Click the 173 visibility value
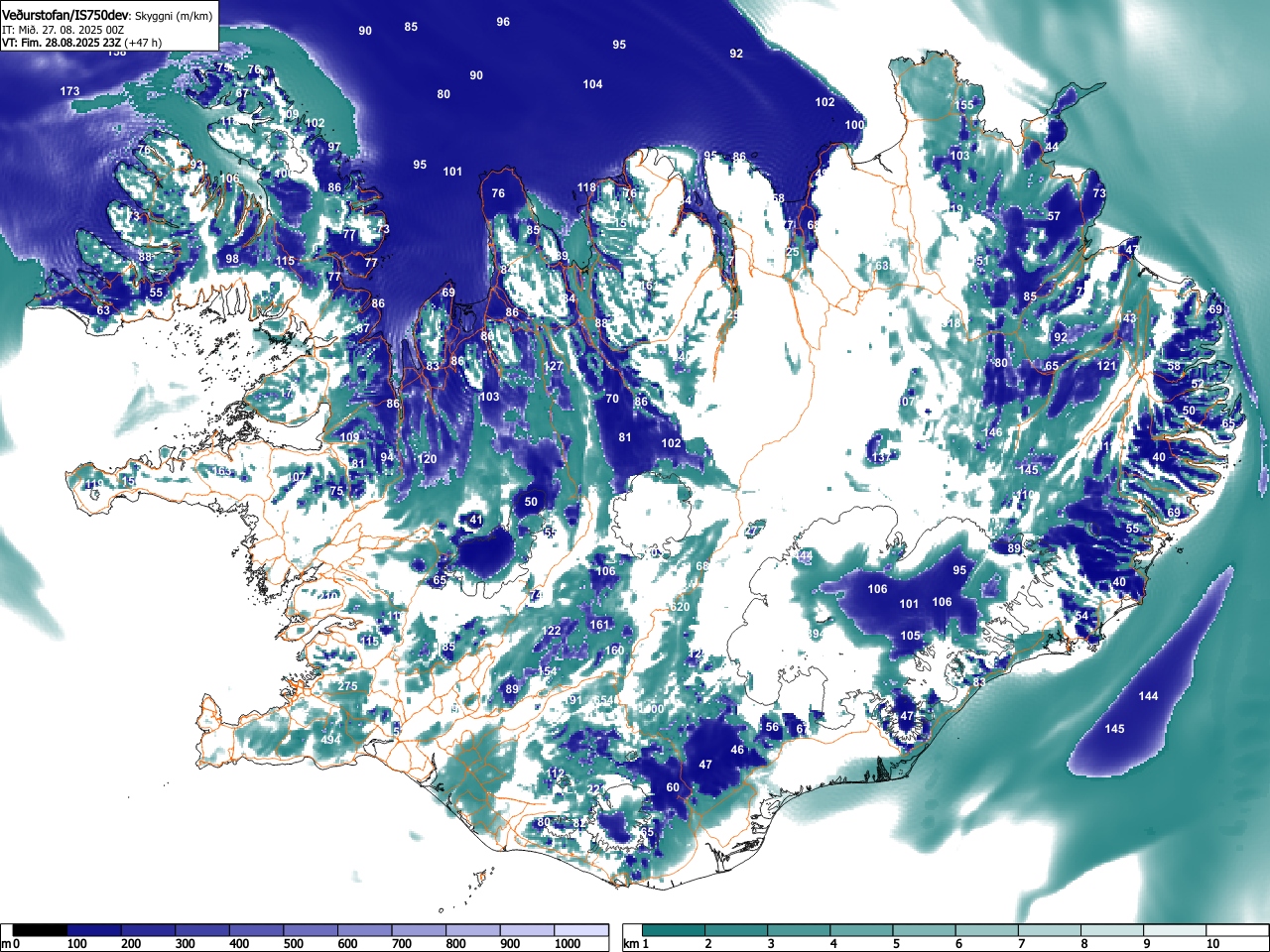 click(69, 91)
